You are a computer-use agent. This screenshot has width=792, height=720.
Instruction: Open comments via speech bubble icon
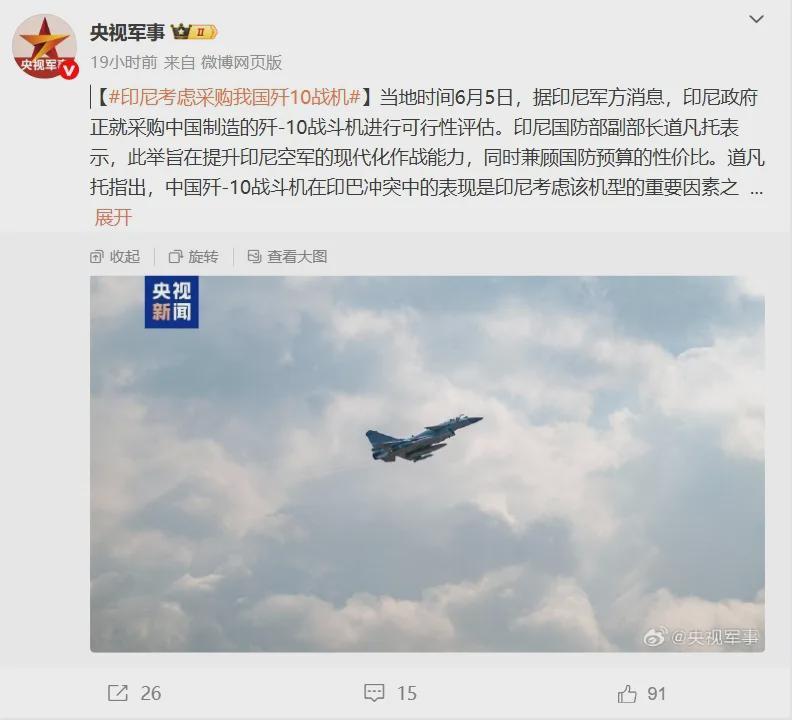(374, 693)
